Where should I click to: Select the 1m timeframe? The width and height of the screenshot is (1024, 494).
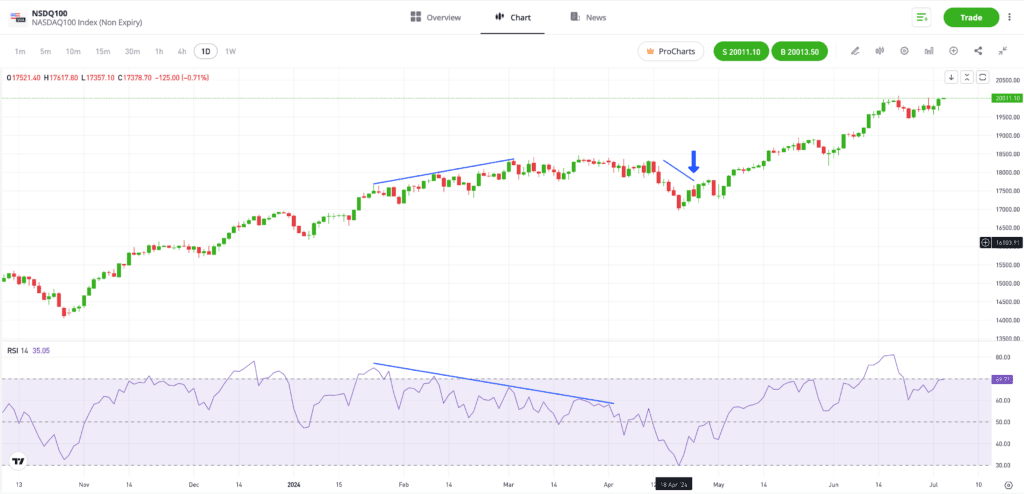(20, 51)
